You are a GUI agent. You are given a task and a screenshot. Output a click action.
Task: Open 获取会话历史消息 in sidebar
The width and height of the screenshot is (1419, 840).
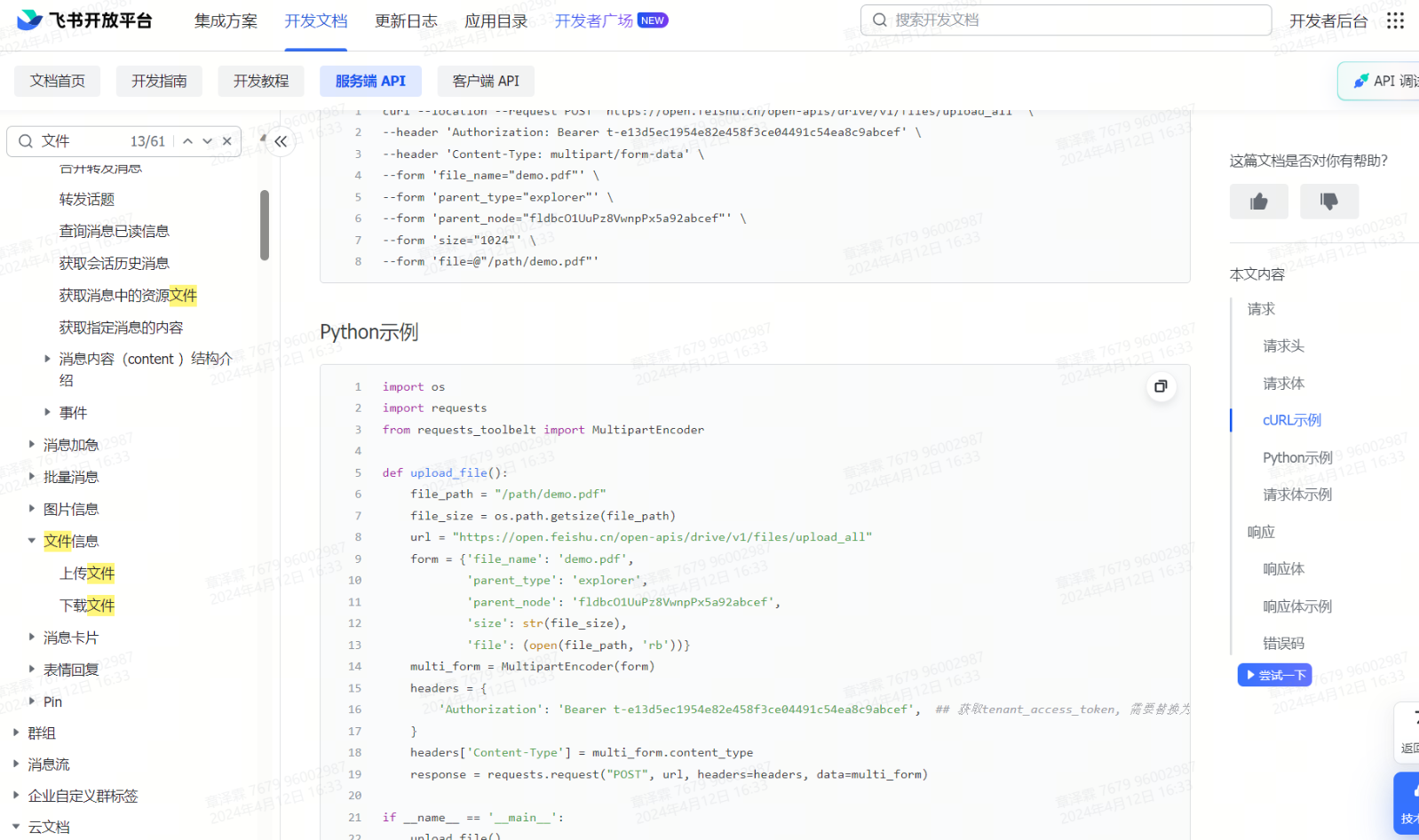point(114,263)
